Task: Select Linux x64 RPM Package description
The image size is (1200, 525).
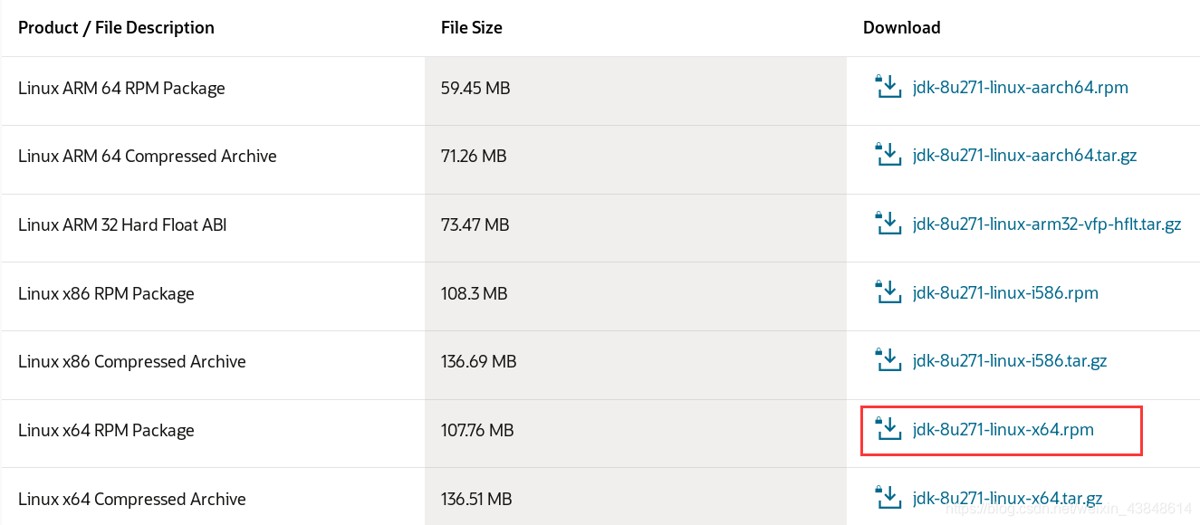Action: pyautogui.click(x=106, y=431)
